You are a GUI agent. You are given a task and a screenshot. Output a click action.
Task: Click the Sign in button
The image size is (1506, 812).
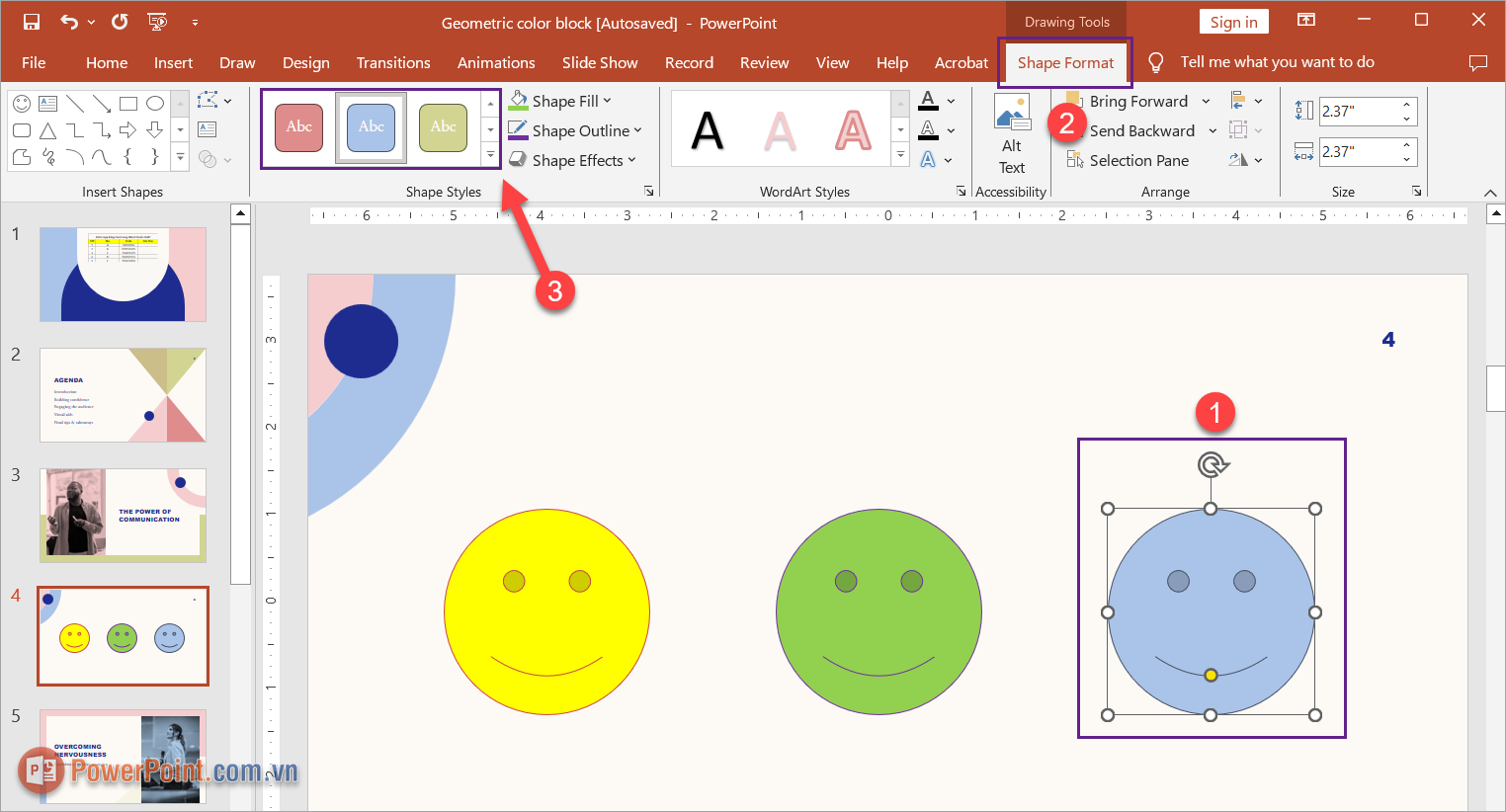pos(1233,22)
